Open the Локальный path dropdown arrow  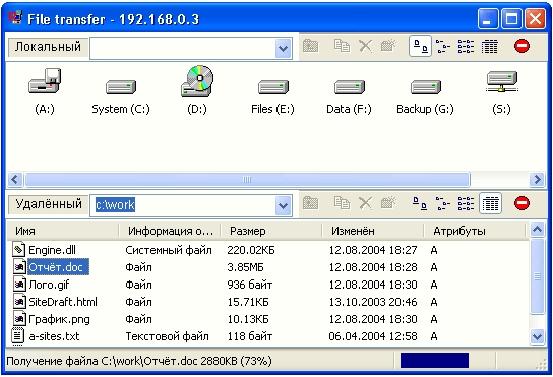click(x=283, y=48)
